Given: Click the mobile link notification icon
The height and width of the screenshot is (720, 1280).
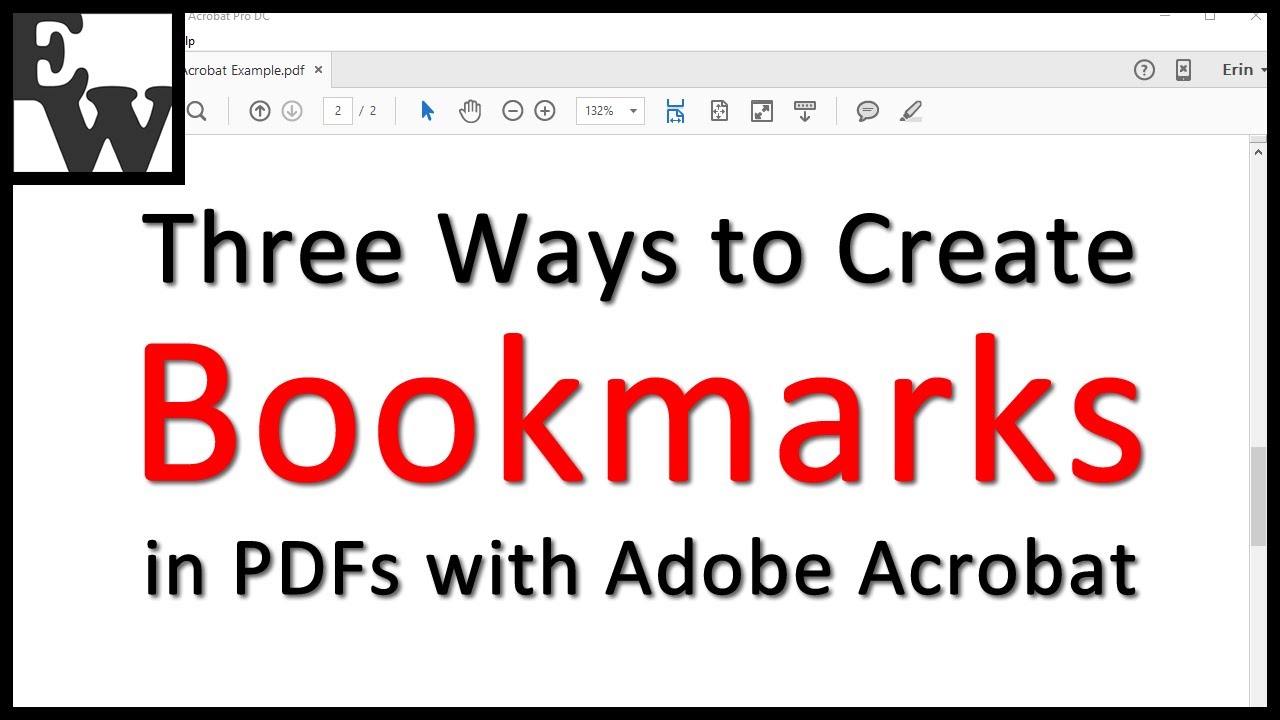Looking at the screenshot, I should click(1183, 70).
